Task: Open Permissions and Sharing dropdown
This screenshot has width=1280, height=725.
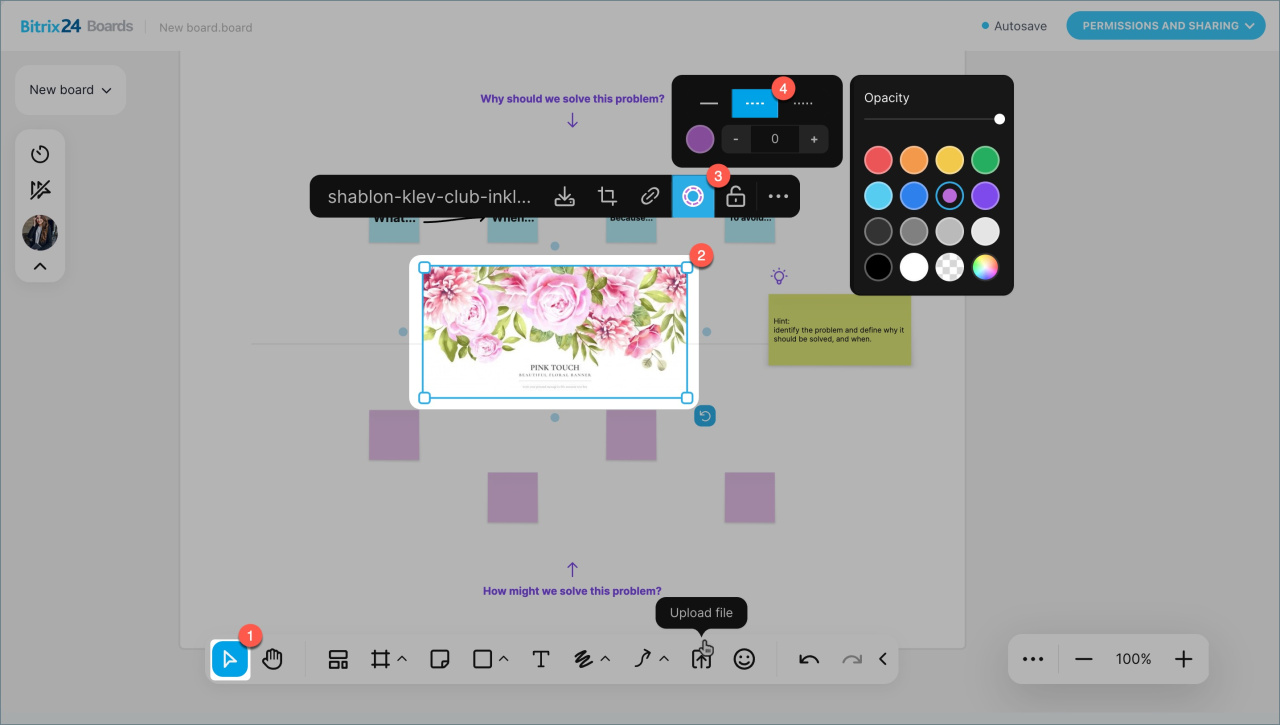Action: (1165, 26)
